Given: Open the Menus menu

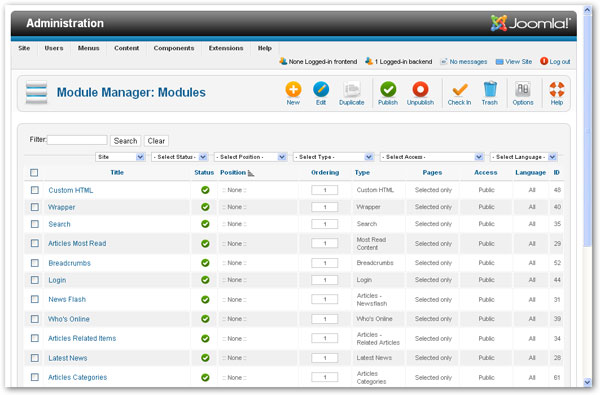Looking at the screenshot, I should 88,48.
